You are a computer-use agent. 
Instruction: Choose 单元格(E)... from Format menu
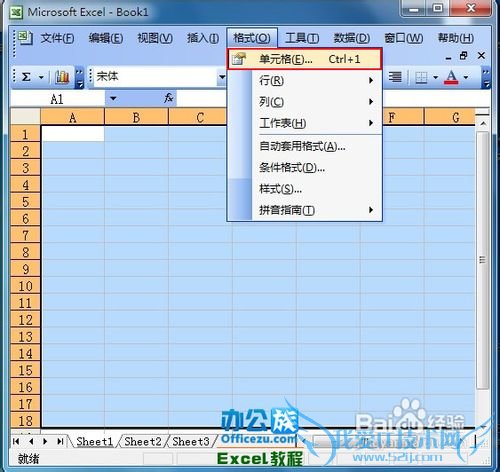click(304, 59)
